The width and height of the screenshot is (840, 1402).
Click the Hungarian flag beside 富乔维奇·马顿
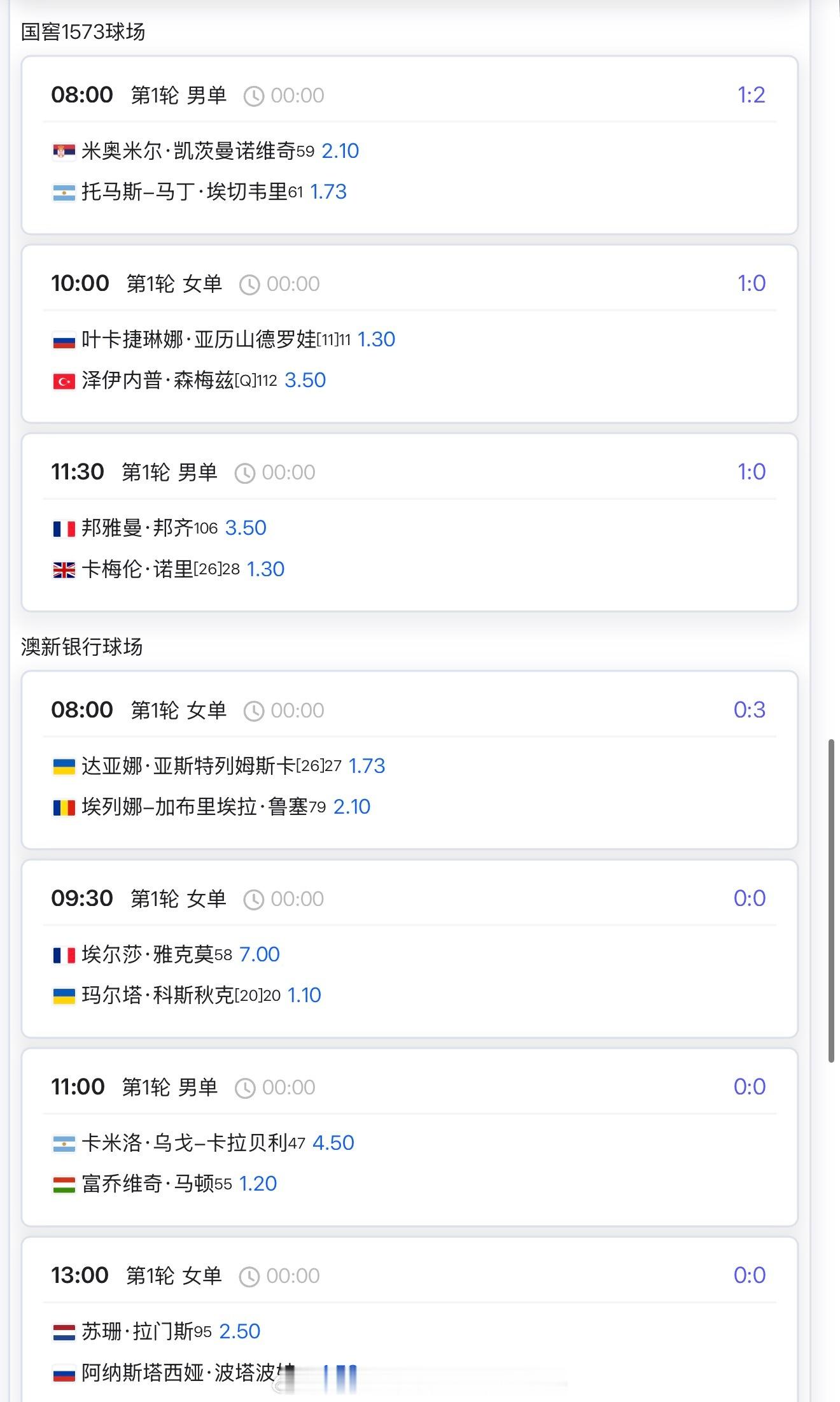coord(64,1184)
